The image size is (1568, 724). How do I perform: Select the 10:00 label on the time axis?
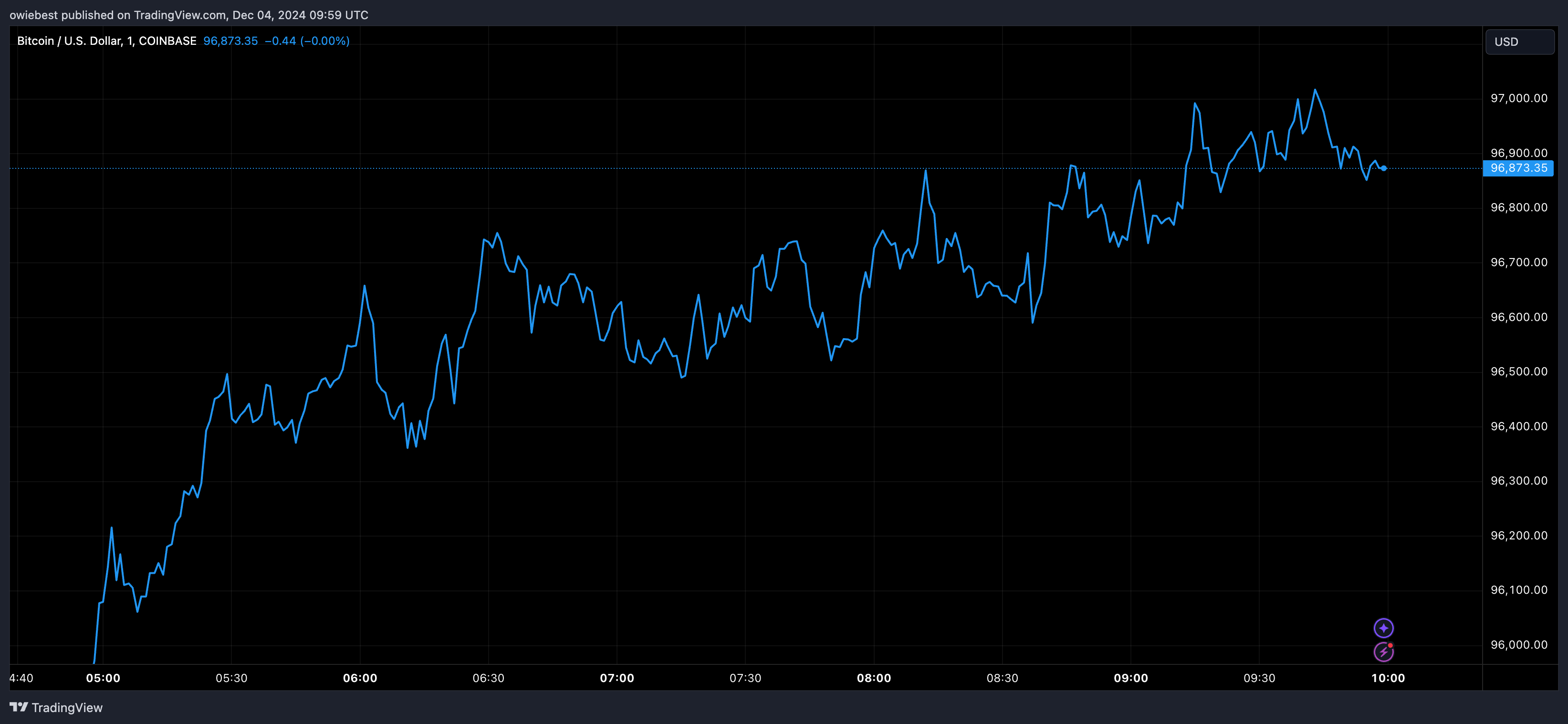click(x=1390, y=678)
